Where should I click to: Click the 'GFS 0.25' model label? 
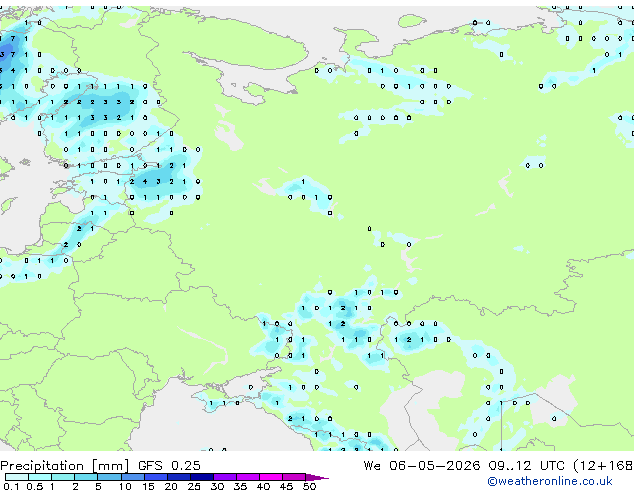click(169, 466)
